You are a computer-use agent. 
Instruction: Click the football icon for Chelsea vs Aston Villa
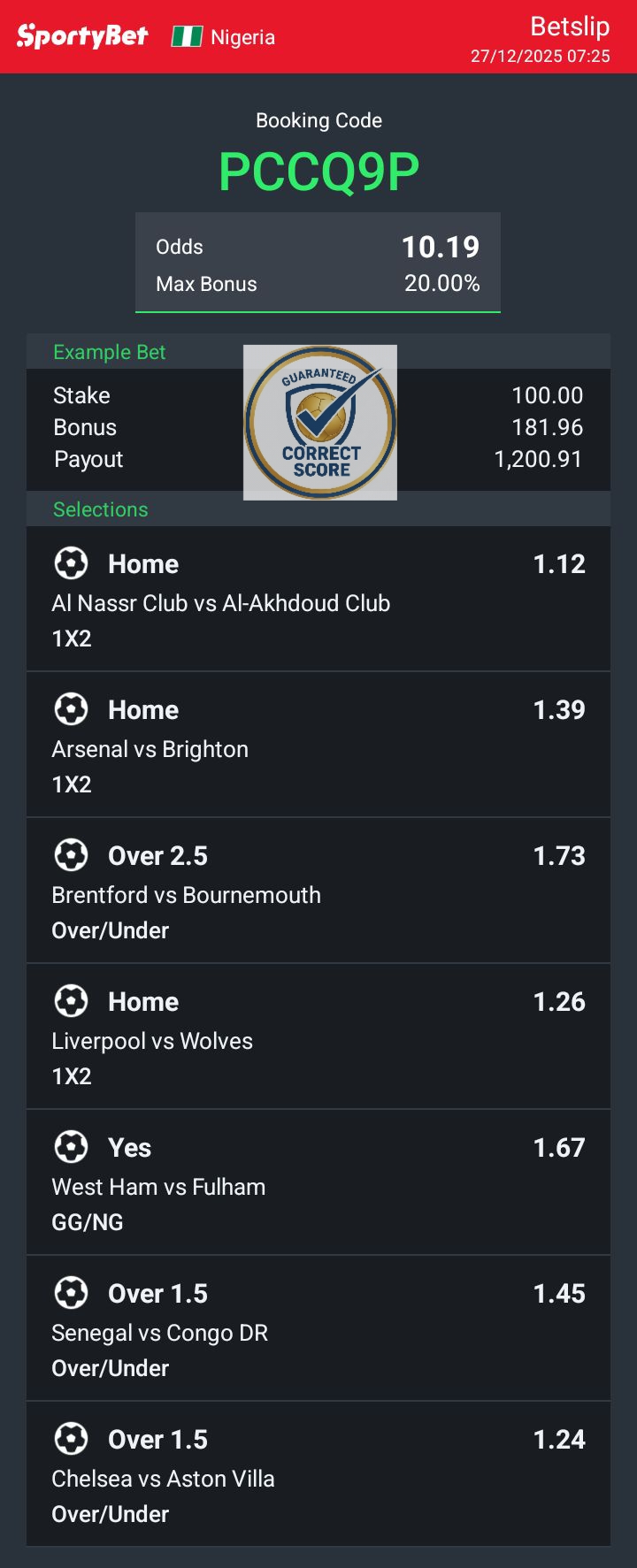coord(71,1439)
